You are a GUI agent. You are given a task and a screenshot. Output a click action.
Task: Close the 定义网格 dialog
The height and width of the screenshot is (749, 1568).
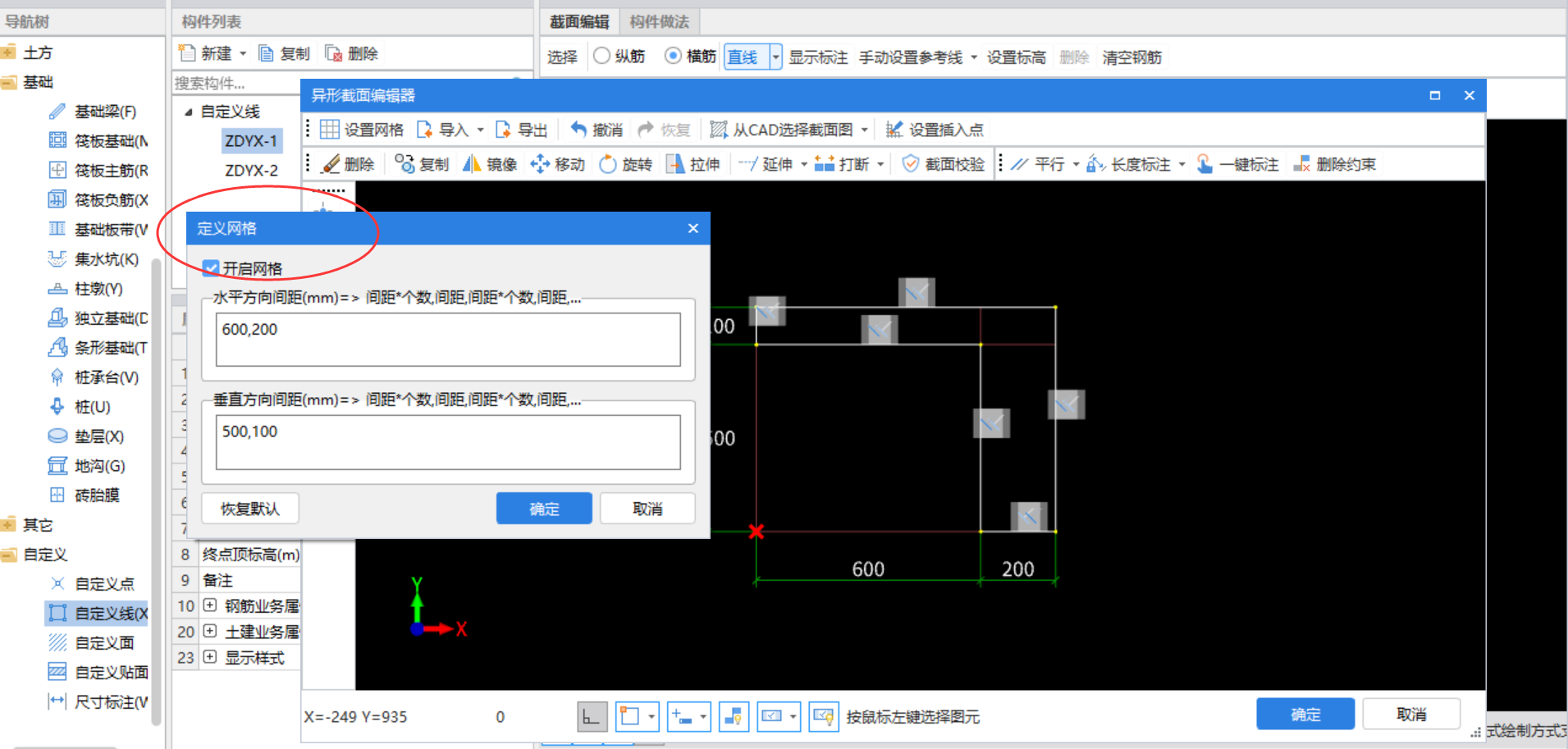pos(693,228)
